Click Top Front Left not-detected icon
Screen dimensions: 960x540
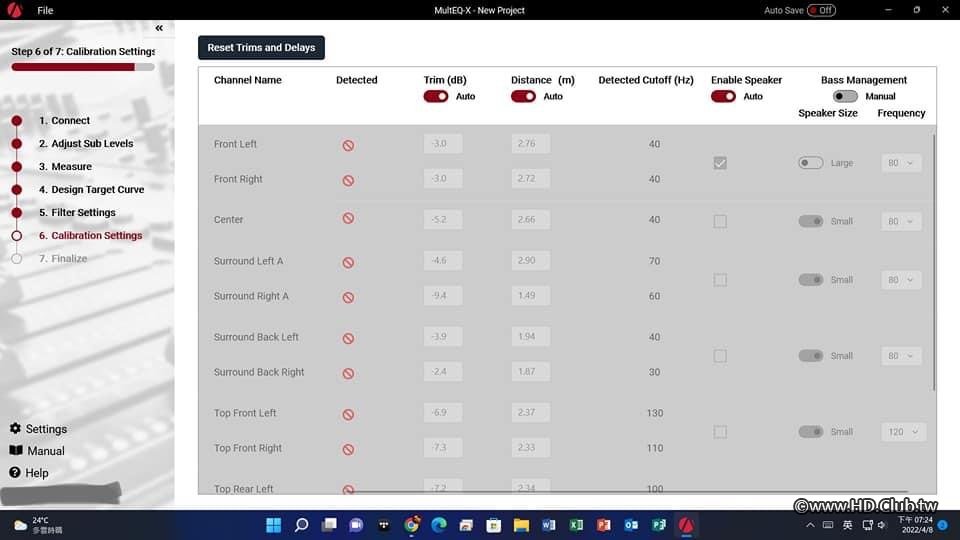click(x=348, y=414)
